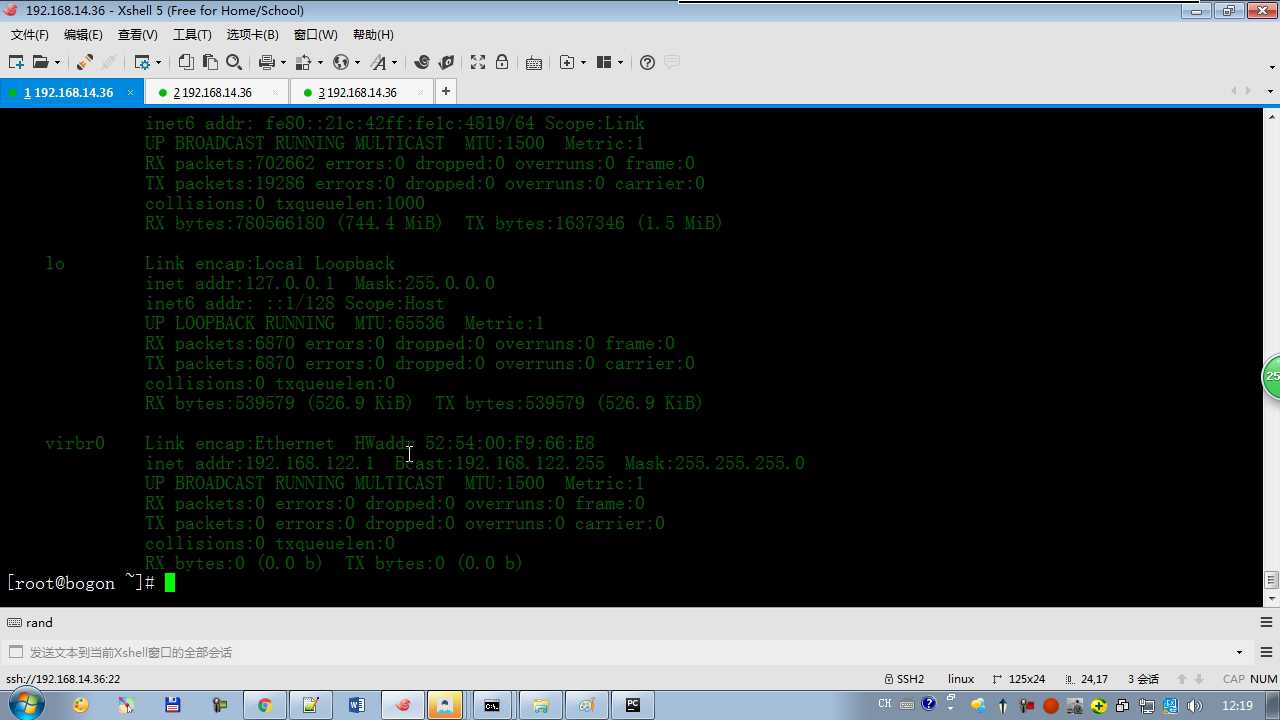The height and width of the screenshot is (720, 1280).
Task: Click the ssh://192.168.14.36:22 status text
Action: [63, 679]
